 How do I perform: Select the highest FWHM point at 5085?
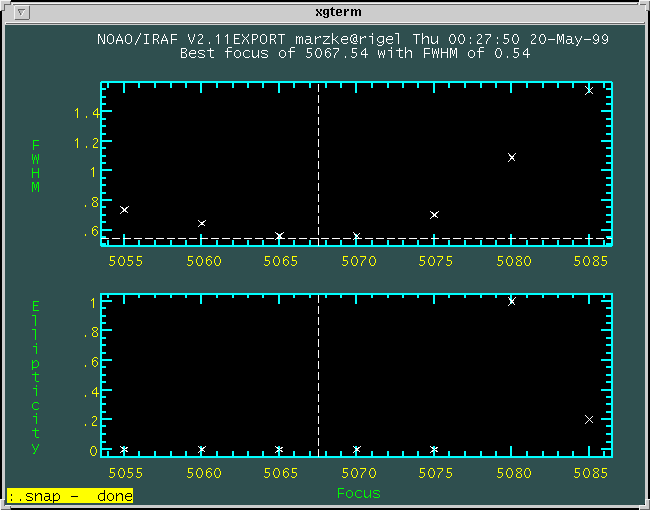(x=589, y=90)
